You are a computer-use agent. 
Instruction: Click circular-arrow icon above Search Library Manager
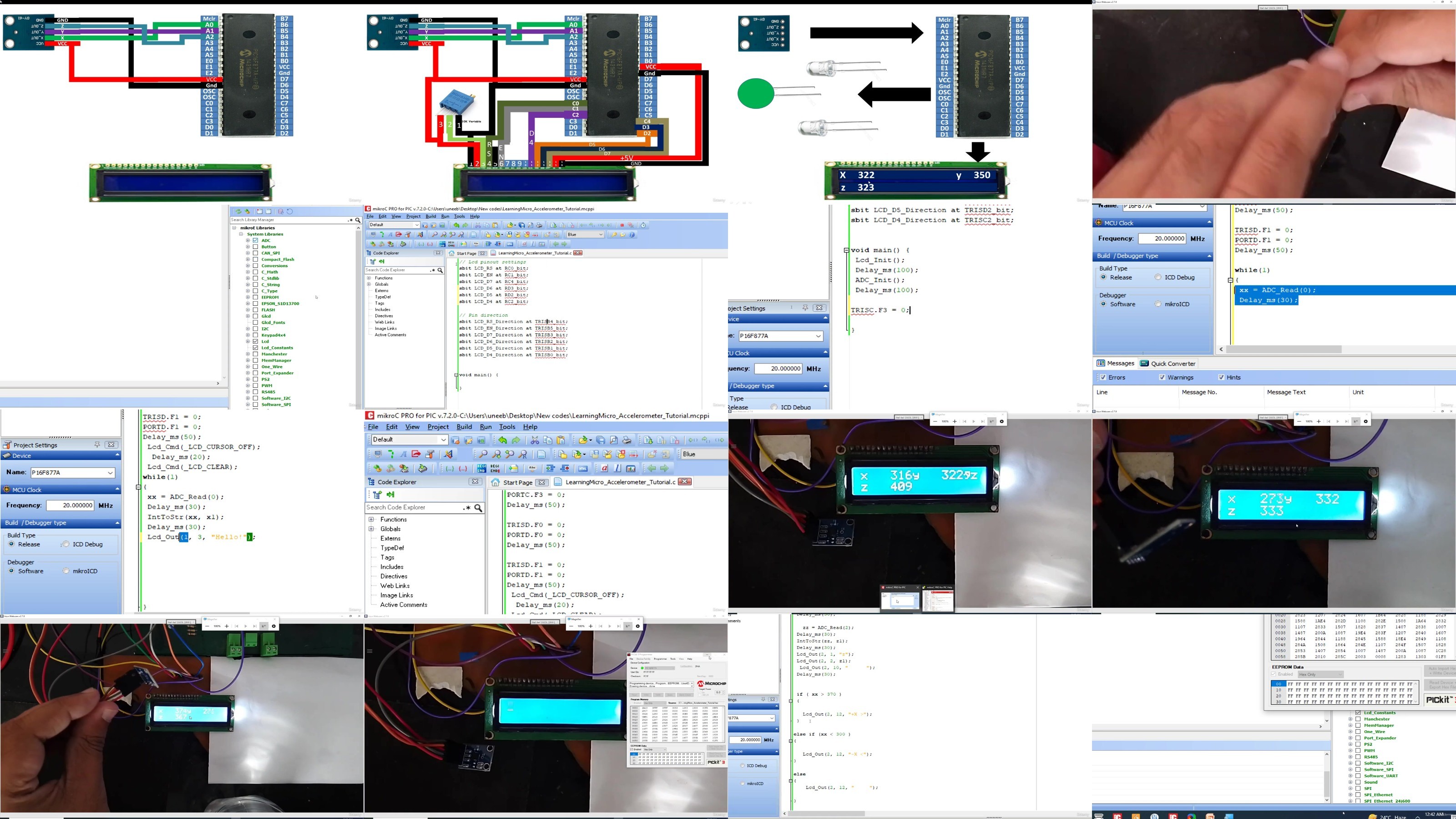pyautogui.click(x=290, y=212)
